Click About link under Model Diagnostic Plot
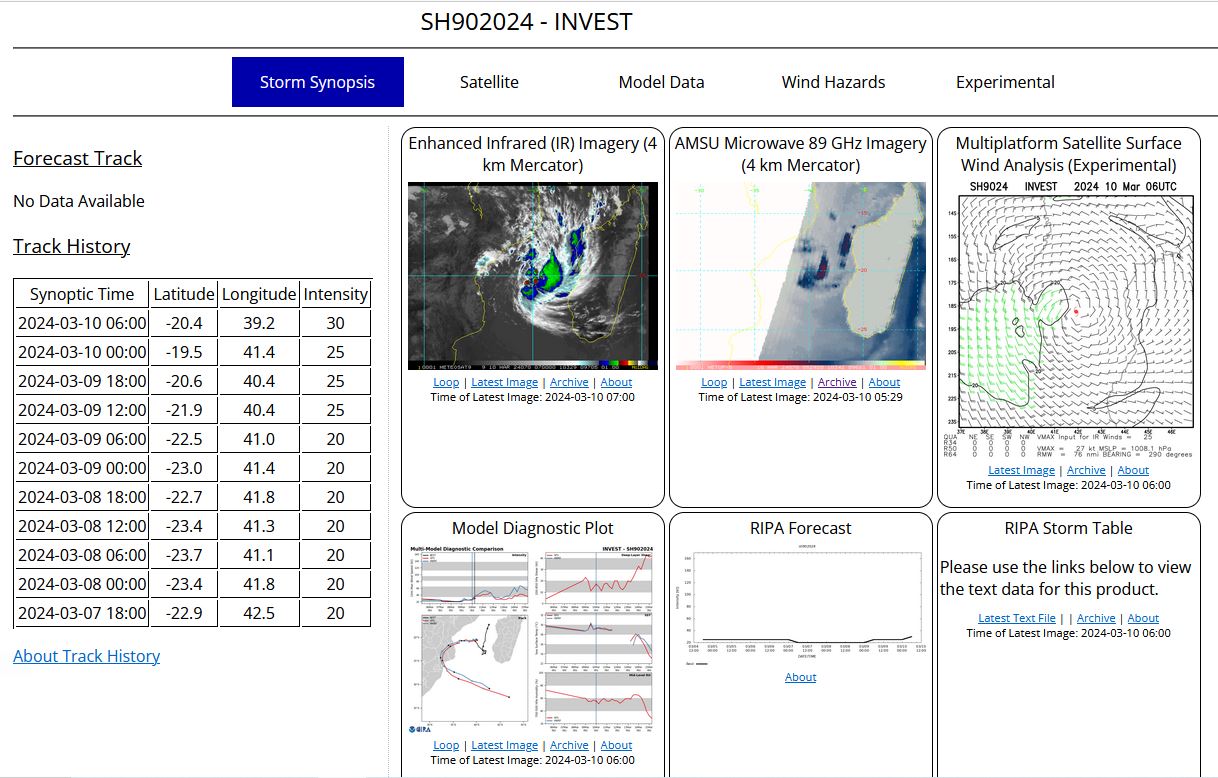Image resolution: width=1218 pixels, height=778 pixels. coord(616,745)
